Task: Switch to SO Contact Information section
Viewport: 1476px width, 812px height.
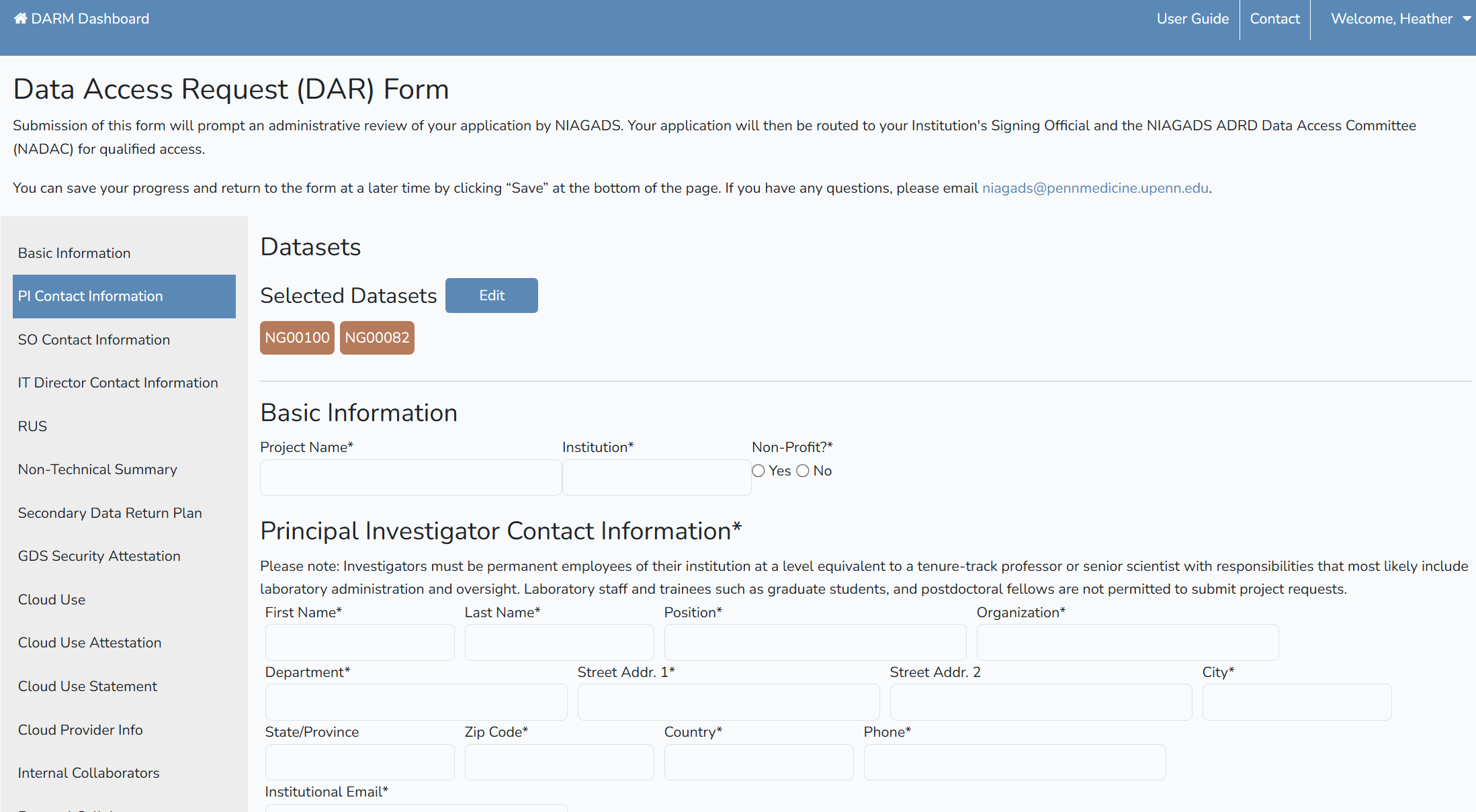Action: [x=94, y=340]
